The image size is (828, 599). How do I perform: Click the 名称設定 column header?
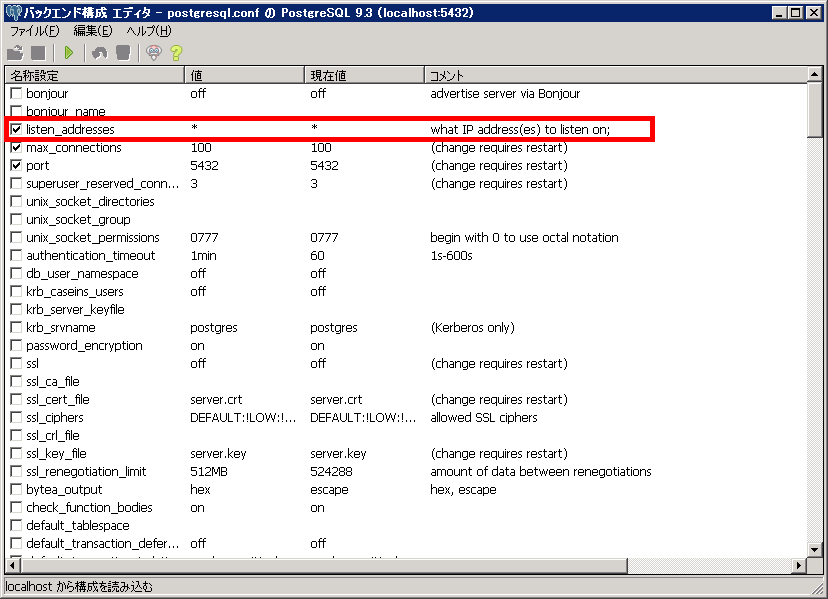[x=95, y=75]
